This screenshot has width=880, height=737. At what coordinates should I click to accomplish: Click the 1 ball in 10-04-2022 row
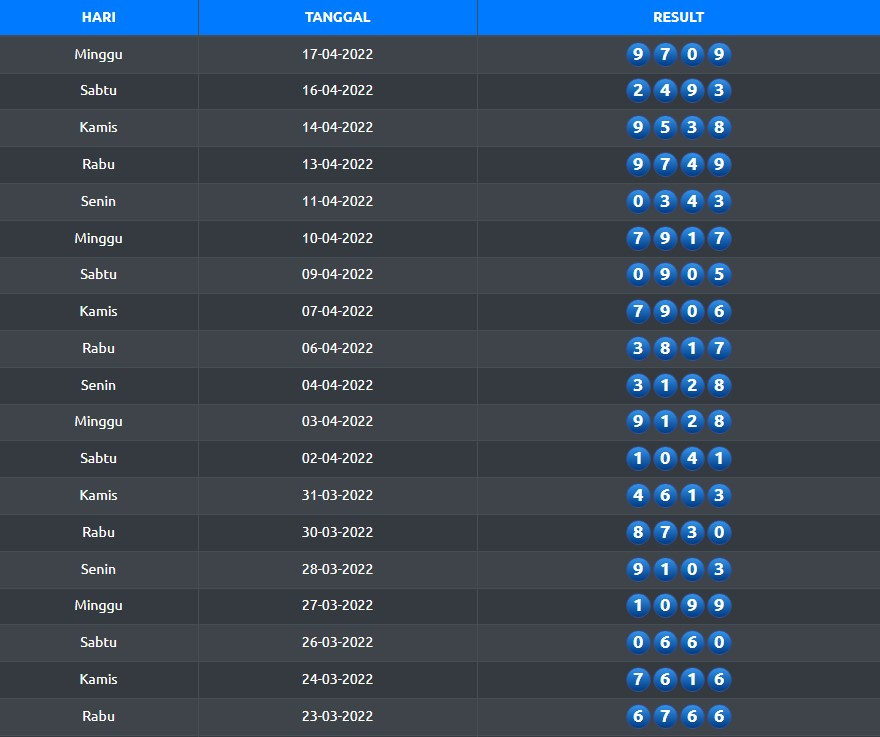[x=692, y=239]
